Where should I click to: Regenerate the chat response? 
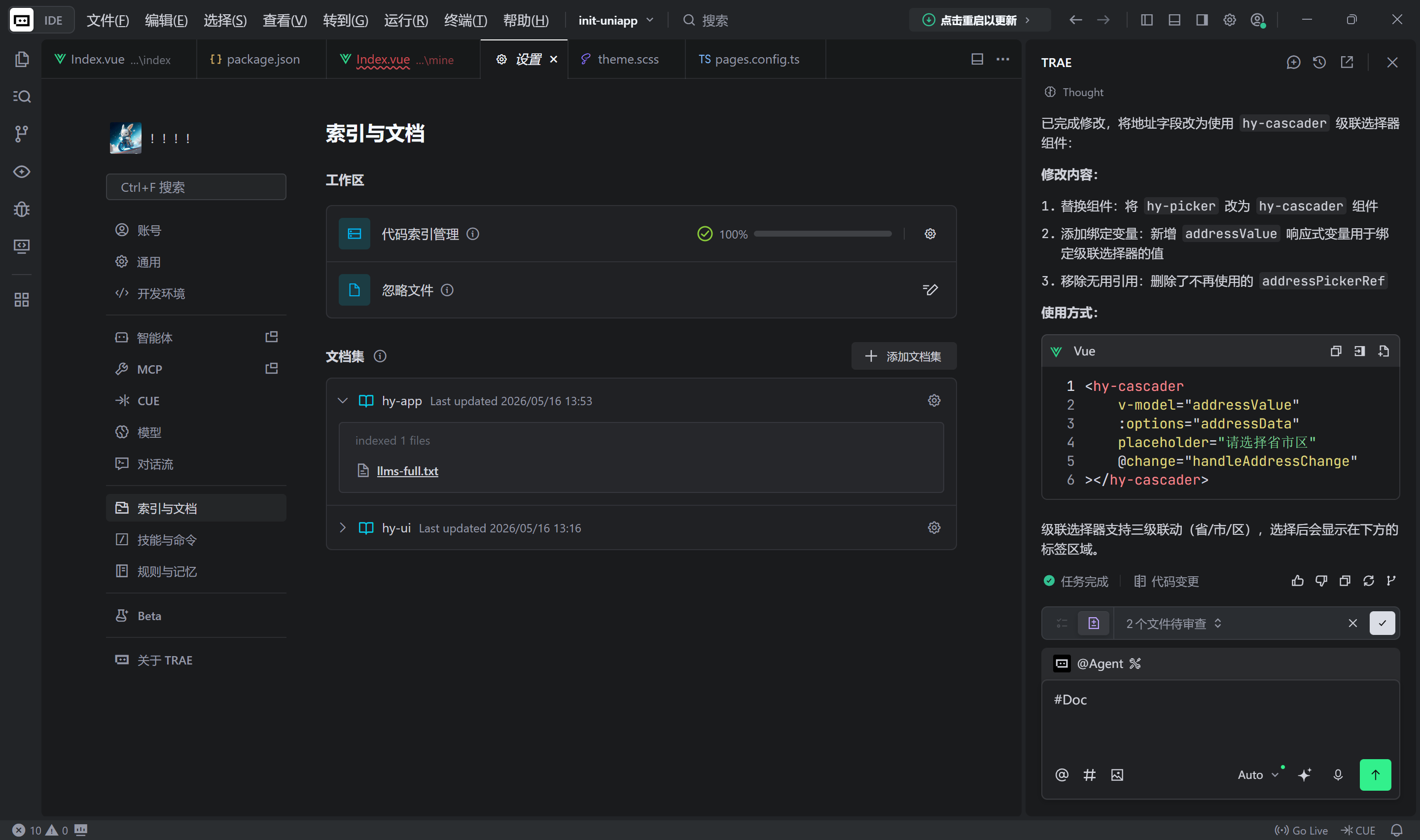1369,581
